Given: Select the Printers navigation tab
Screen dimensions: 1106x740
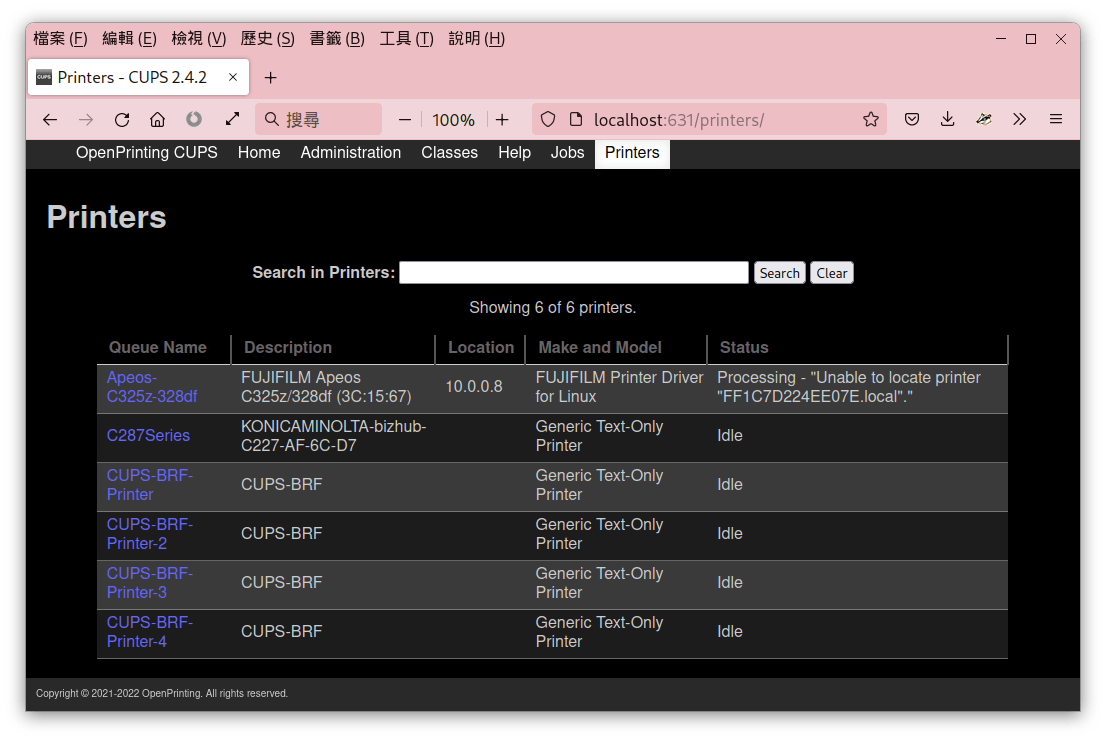Looking at the screenshot, I should 632,153.
